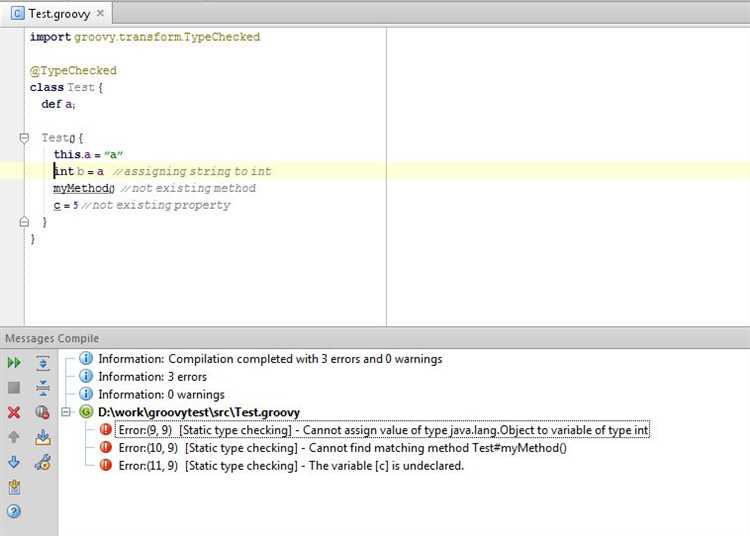Image resolution: width=750 pixels, height=536 pixels.
Task: Open compiler settings wrench icon
Action: point(43,462)
